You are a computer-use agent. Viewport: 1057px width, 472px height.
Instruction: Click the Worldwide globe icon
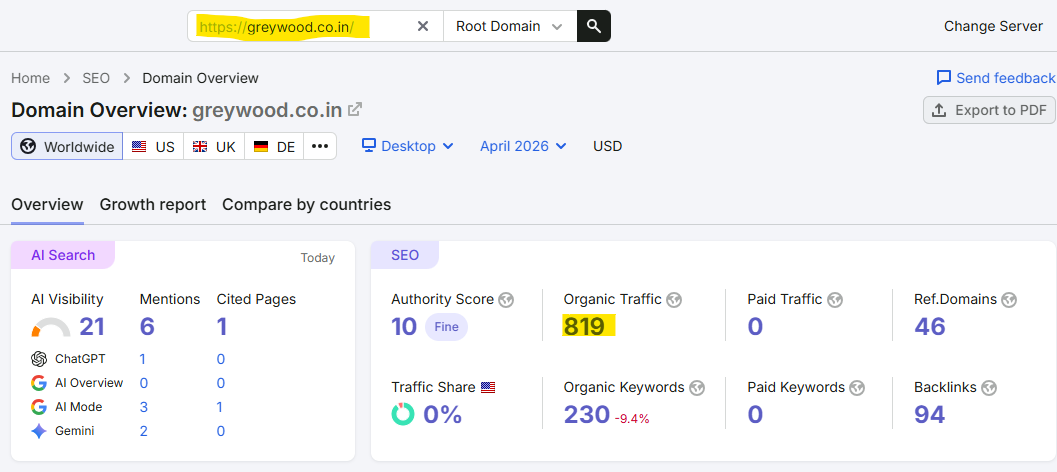[28, 146]
